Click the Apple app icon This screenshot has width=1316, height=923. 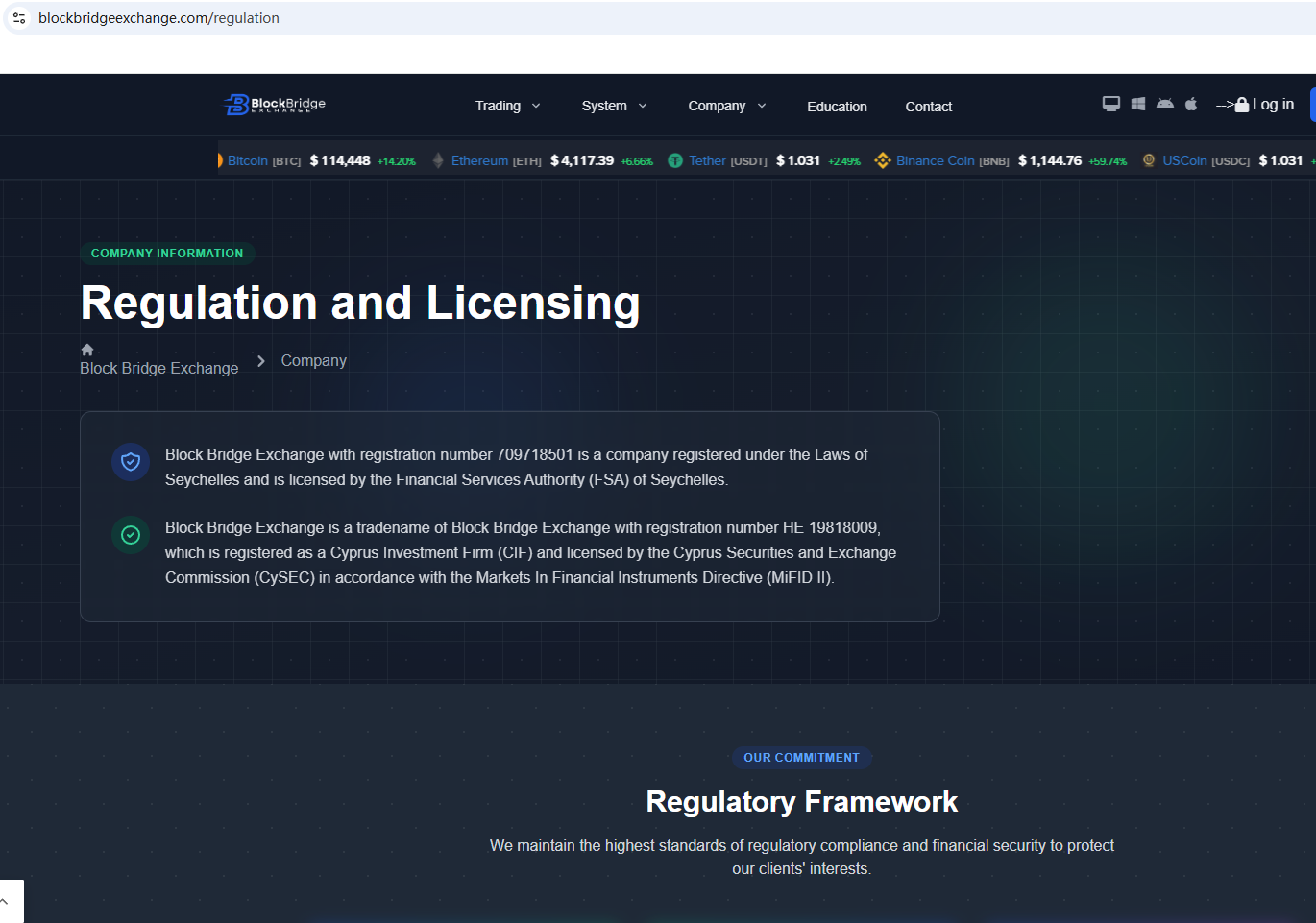pyautogui.click(x=1191, y=104)
